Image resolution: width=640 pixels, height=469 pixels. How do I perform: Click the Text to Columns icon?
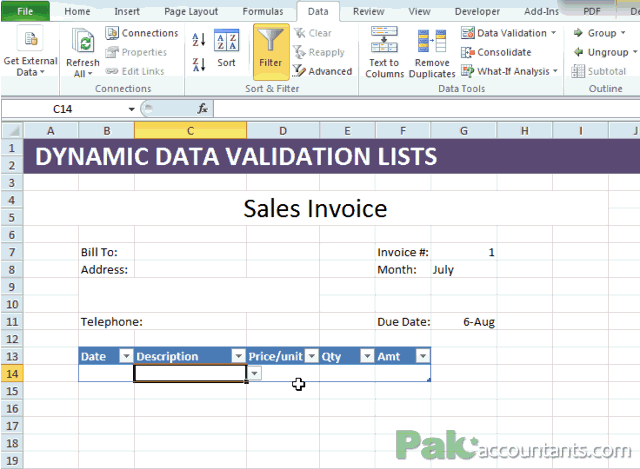(384, 40)
